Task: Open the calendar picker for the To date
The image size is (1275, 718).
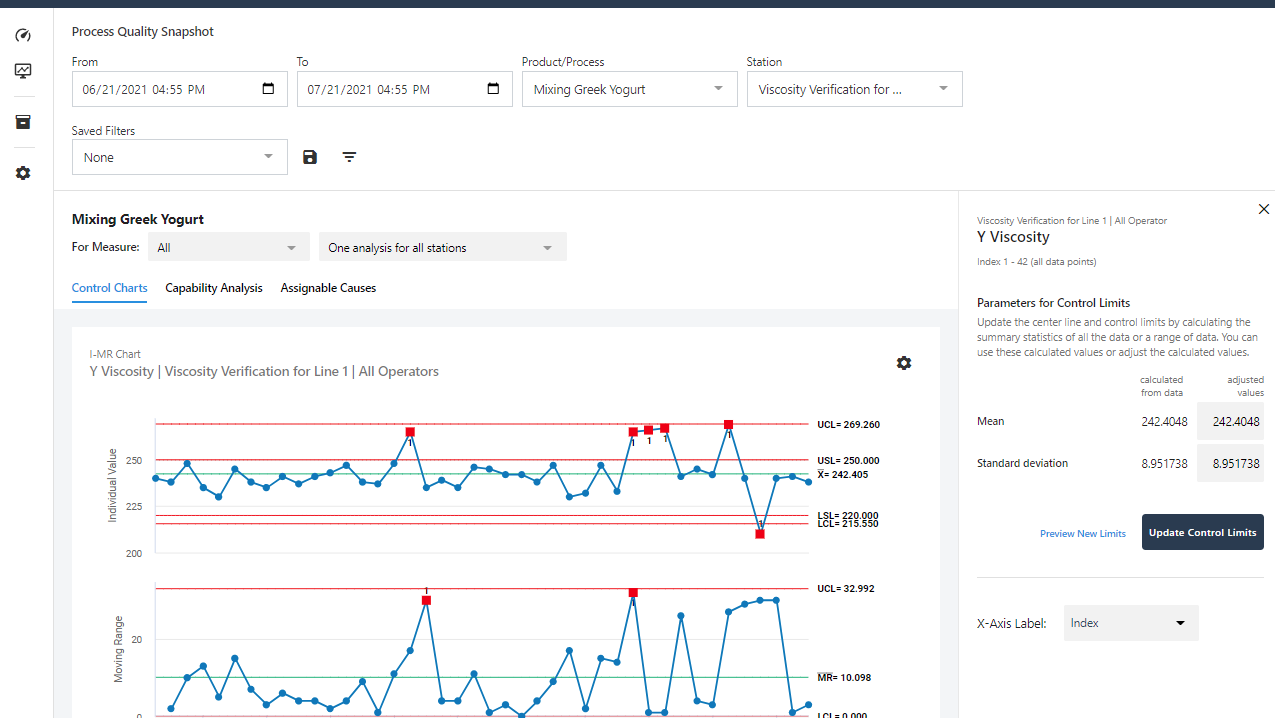Action: click(x=493, y=88)
